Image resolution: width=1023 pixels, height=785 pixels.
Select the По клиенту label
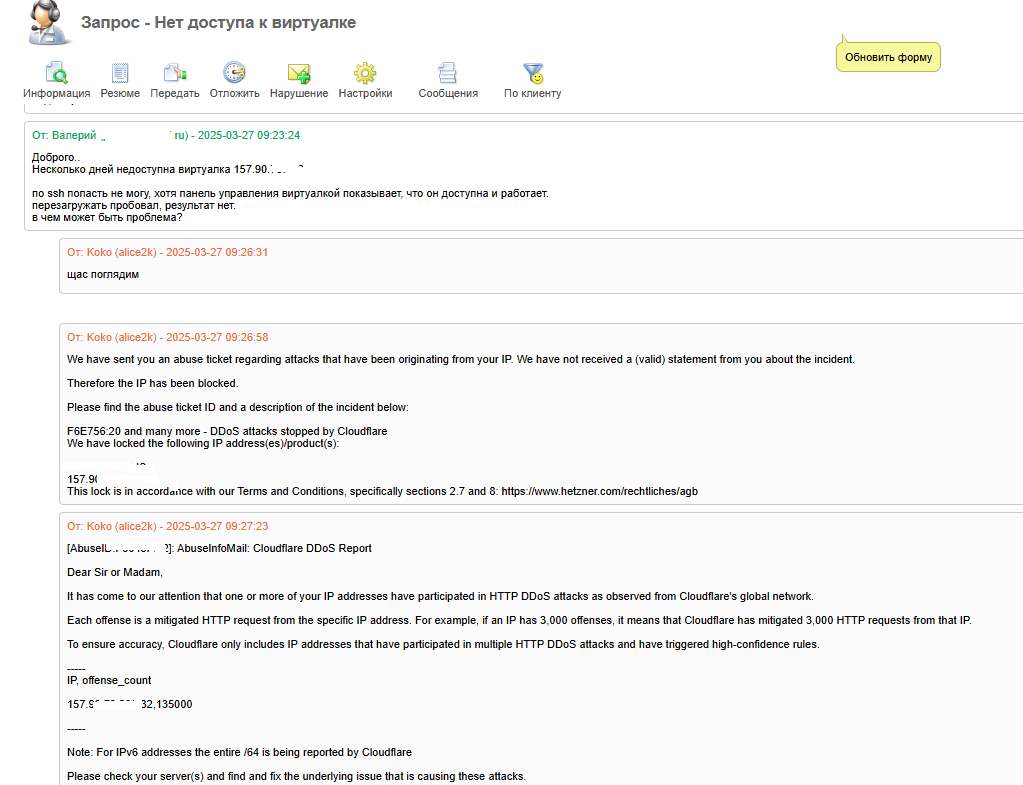pos(532,93)
